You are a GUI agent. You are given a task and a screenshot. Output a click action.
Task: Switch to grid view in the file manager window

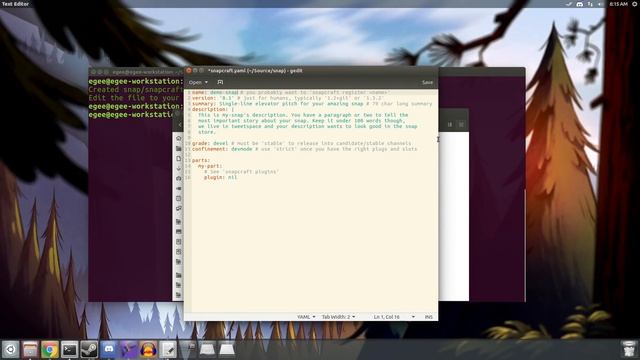tap(461, 124)
